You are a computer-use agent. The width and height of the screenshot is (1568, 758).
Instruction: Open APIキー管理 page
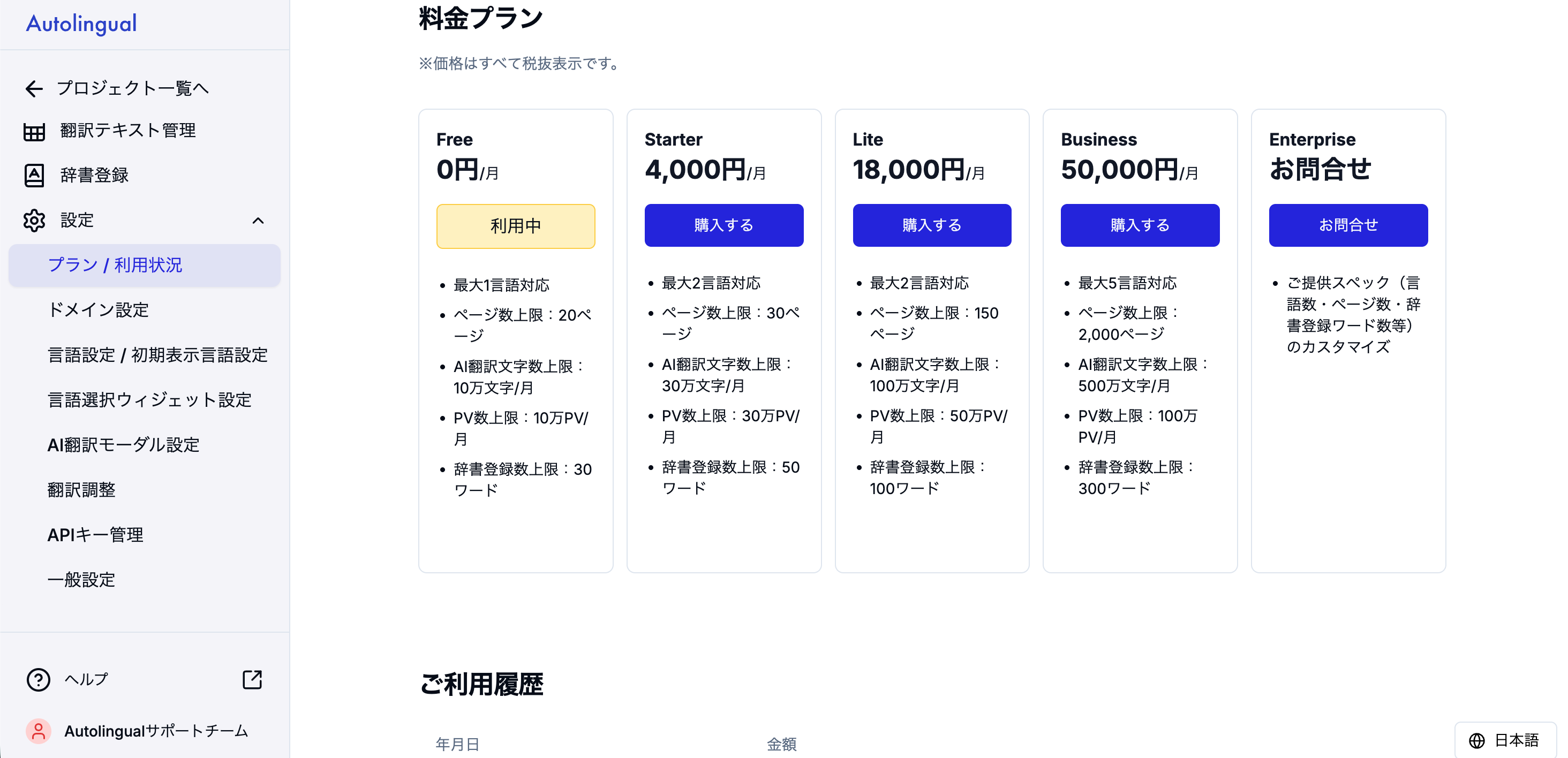click(x=95, y=535)
